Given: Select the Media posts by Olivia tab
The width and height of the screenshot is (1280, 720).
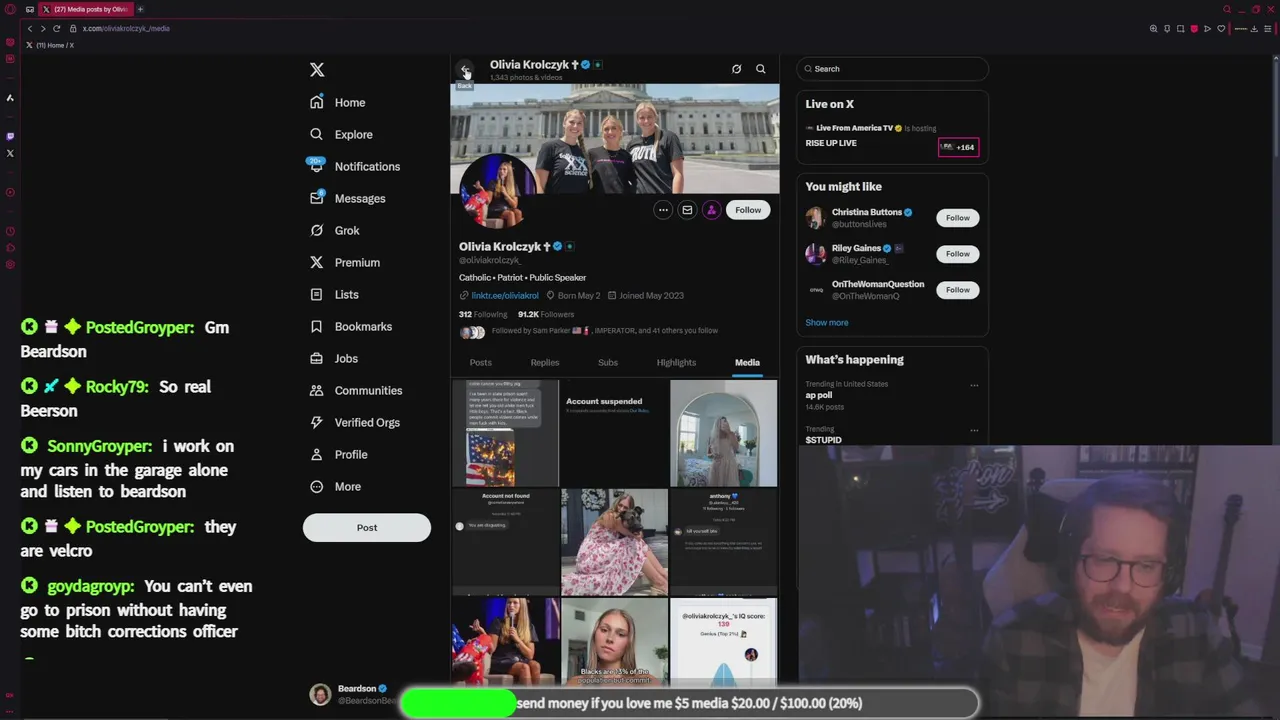Looking at the screenshot, I should [x=85, y=9].
